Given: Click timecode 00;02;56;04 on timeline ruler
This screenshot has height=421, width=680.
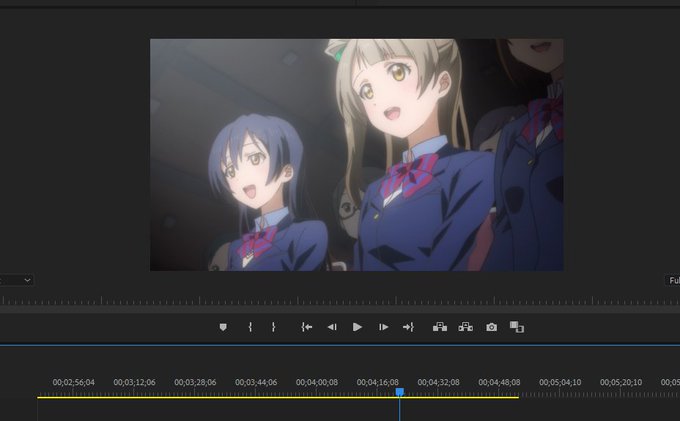Looking at the screenshot, I should click(x=73, y=382).
